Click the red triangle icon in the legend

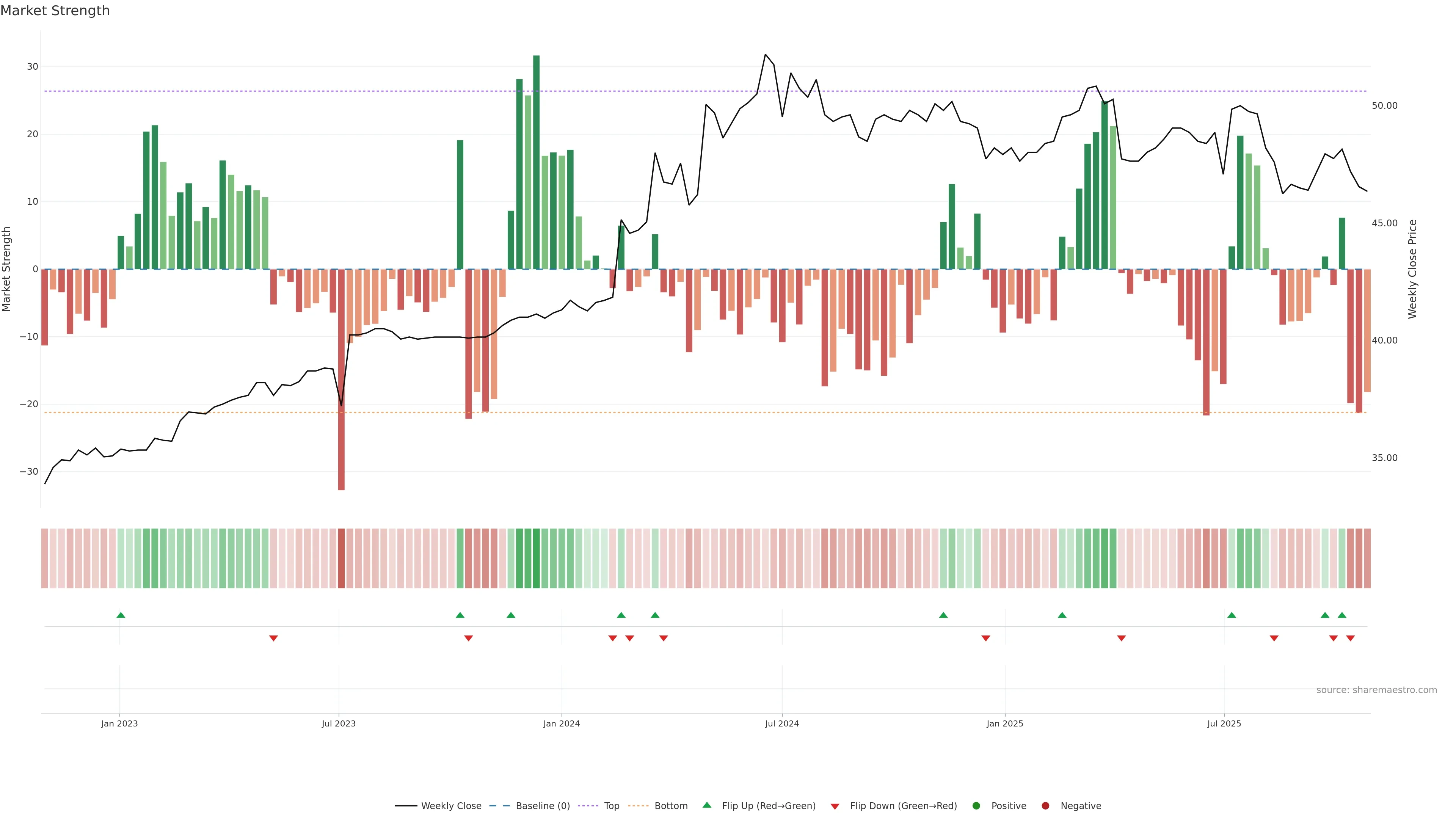(835, 806)
